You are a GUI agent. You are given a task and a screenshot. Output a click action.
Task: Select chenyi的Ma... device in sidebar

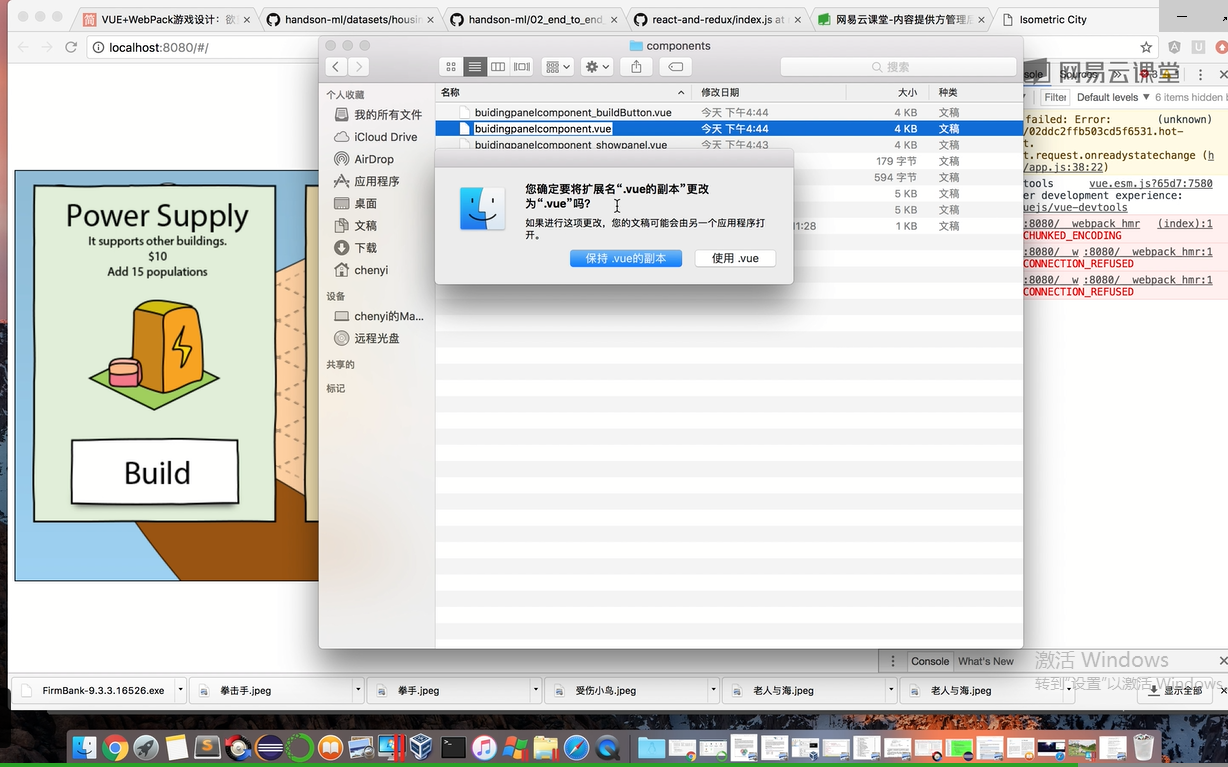tap(379, 316)
